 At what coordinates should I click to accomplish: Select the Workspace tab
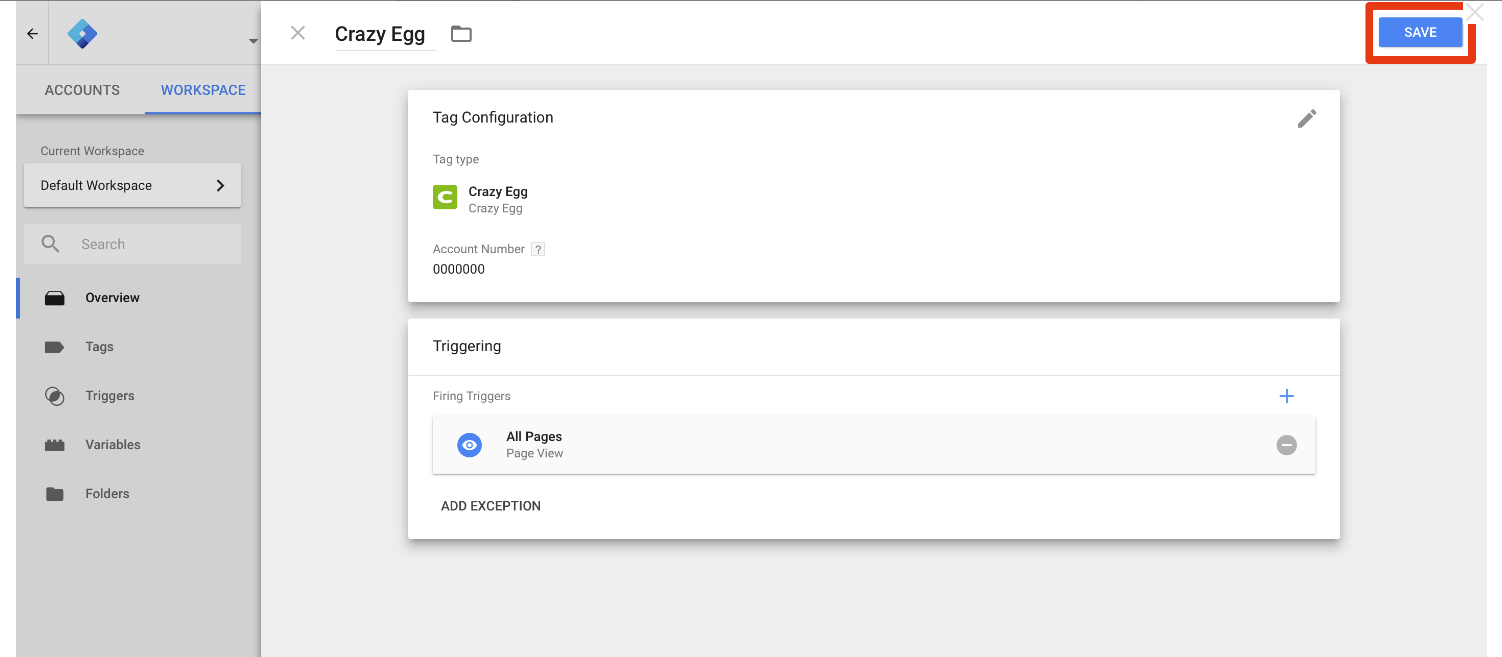(x=203, y=90)
